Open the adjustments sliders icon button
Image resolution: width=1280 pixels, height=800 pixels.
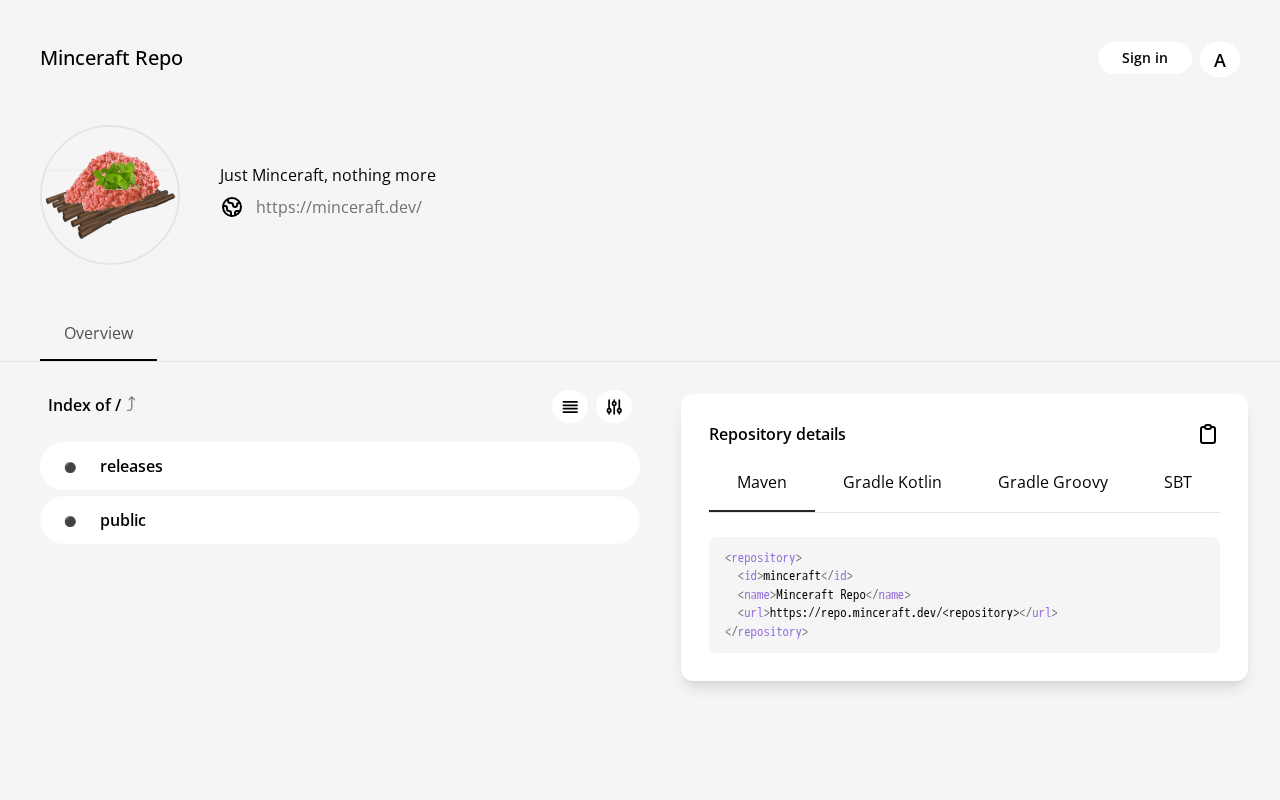click(614, 407)
